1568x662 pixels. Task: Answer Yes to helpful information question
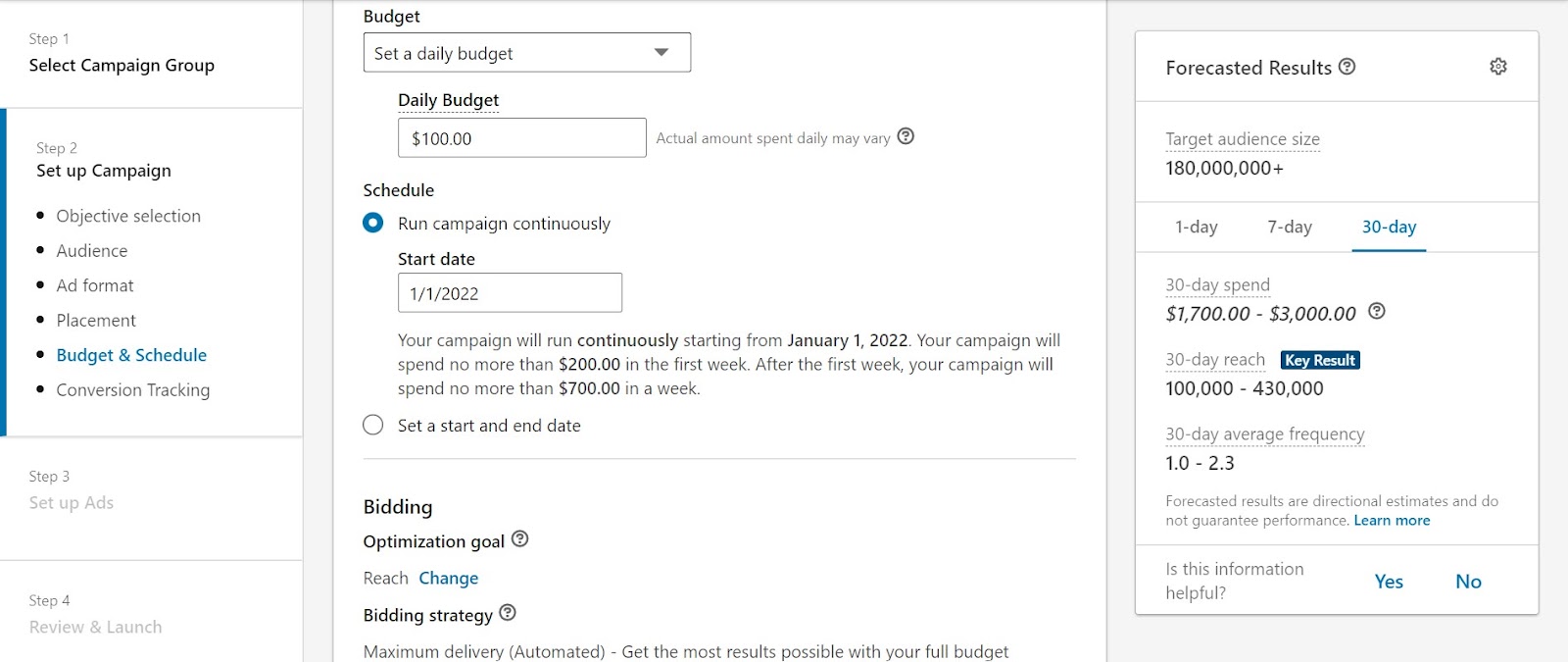pyautogui.click(x=1389, y=582)
